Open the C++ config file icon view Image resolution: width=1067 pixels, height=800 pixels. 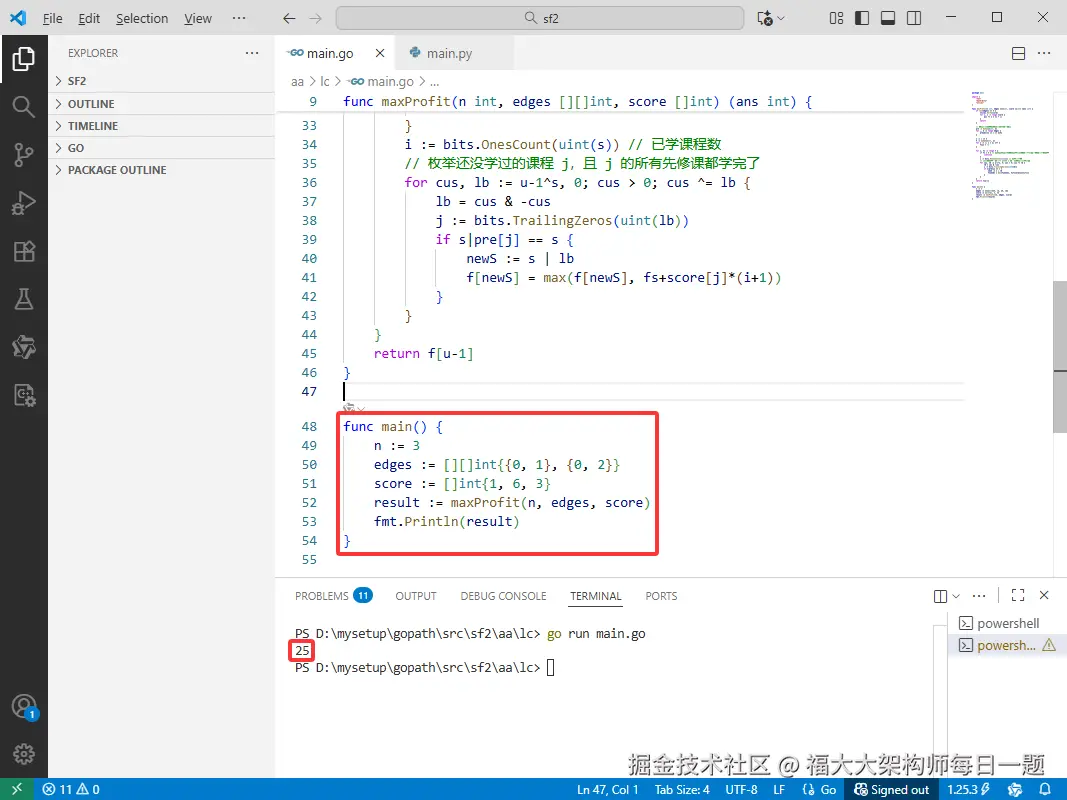point(24,395)
